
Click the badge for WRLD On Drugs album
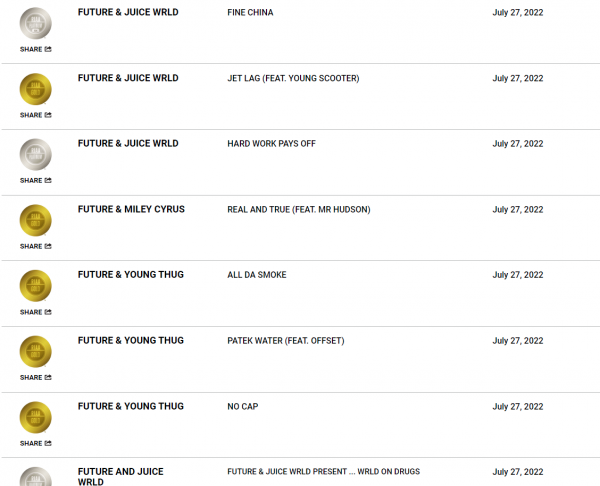tap(36, 476)
